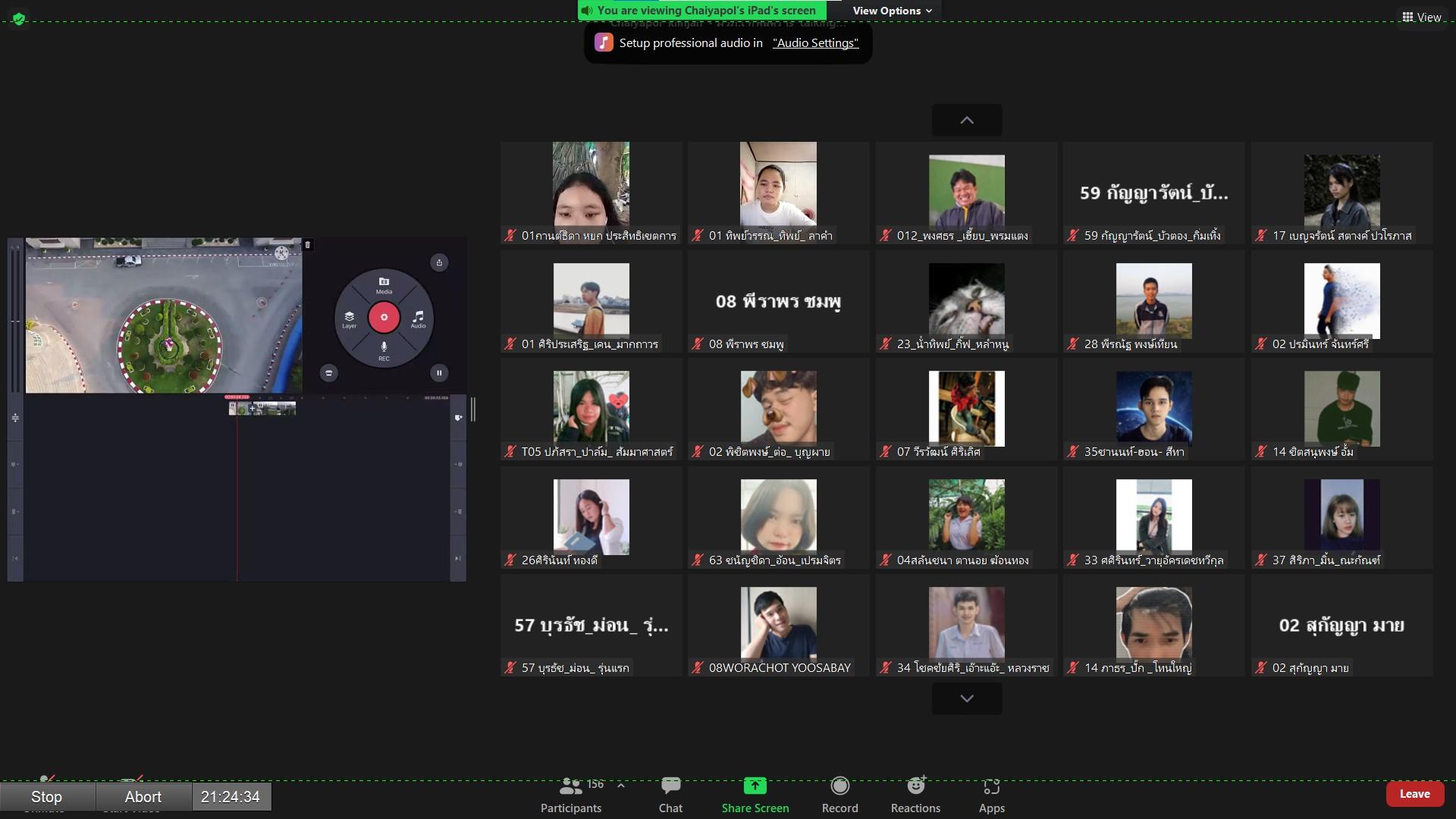
Task: Open Layer menu in the KineMaster wheel
Action: point(349,319)
